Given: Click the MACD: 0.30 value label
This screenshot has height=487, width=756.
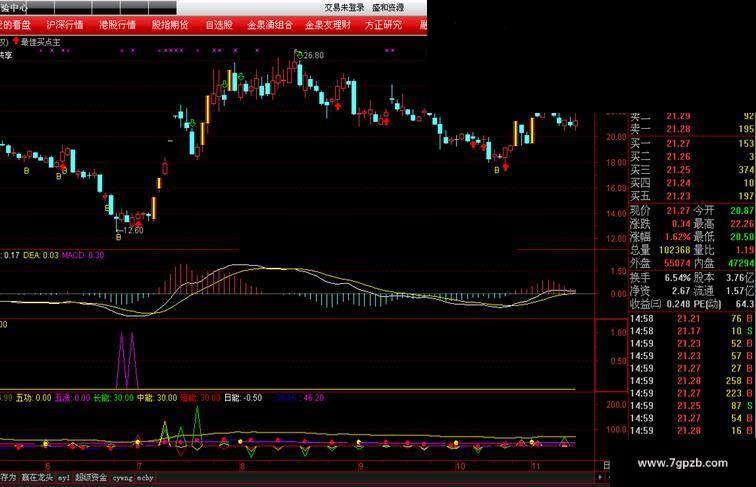Looking at the screenshot, I should pyautogui.click(x=83, y=255).
